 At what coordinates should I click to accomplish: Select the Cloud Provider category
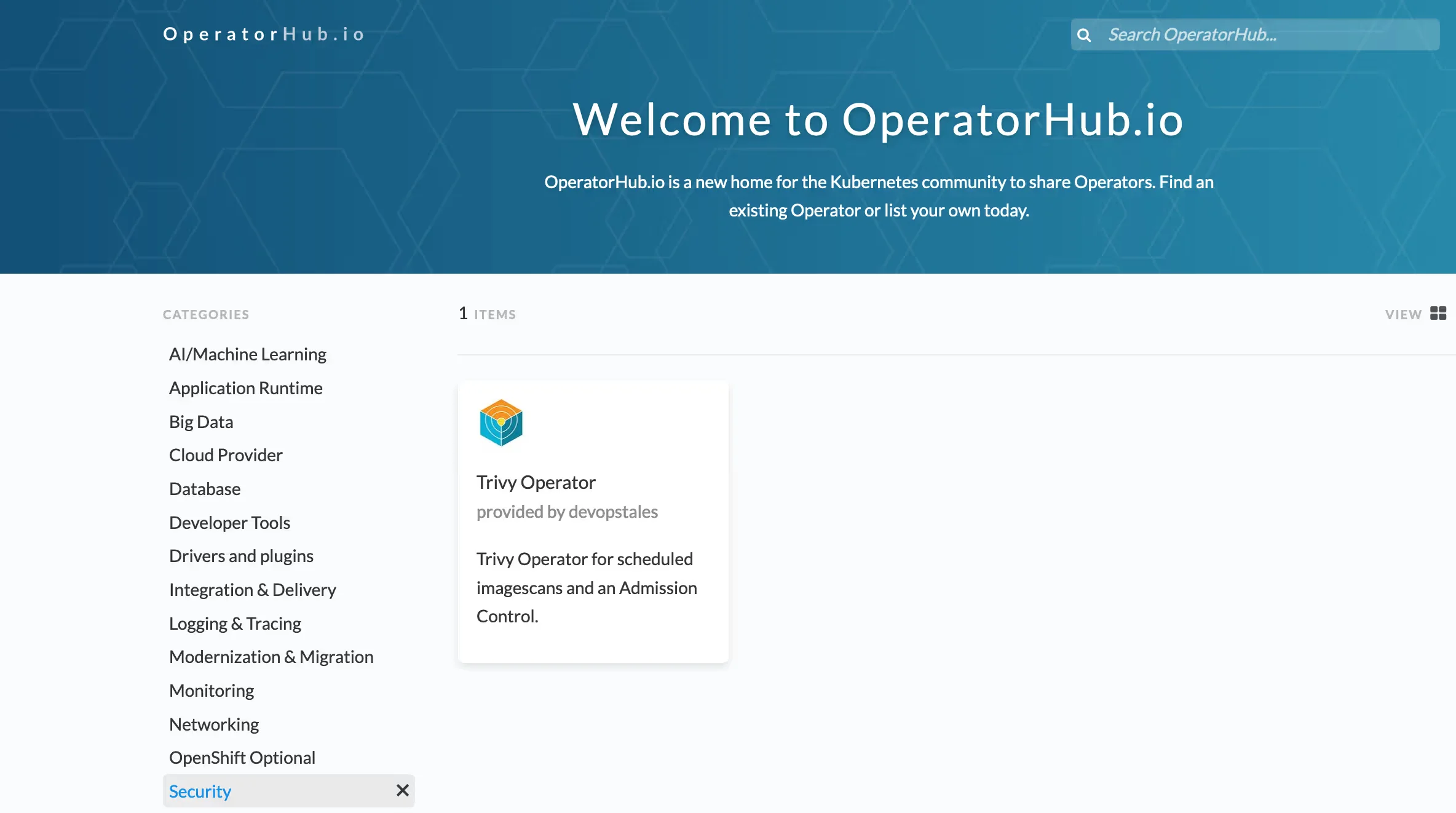tap(225, 454)
